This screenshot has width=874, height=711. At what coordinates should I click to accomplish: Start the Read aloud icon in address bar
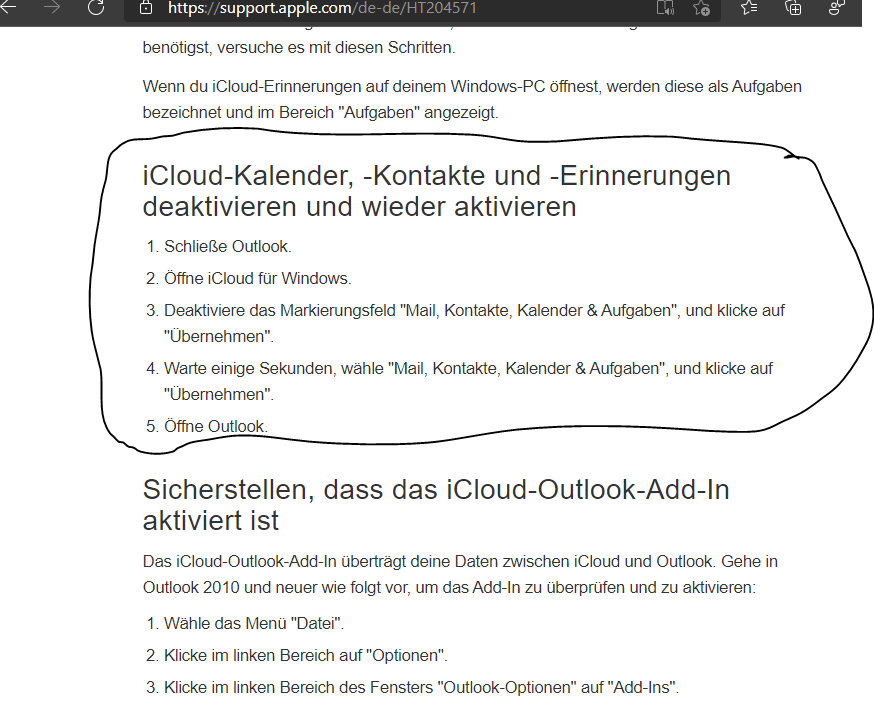[665, 8]
